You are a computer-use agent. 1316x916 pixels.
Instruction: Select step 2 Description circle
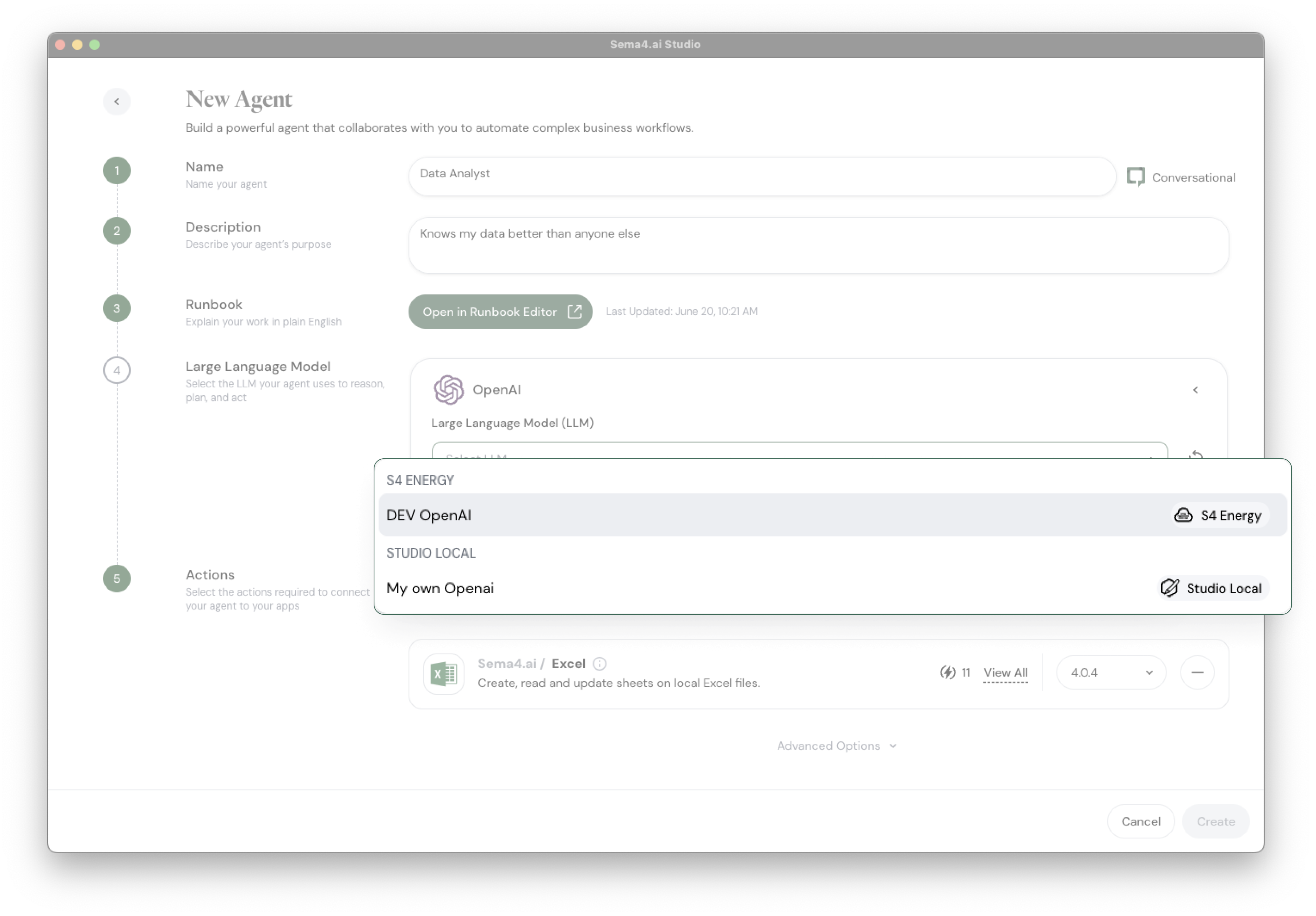[x=116, y=231]
